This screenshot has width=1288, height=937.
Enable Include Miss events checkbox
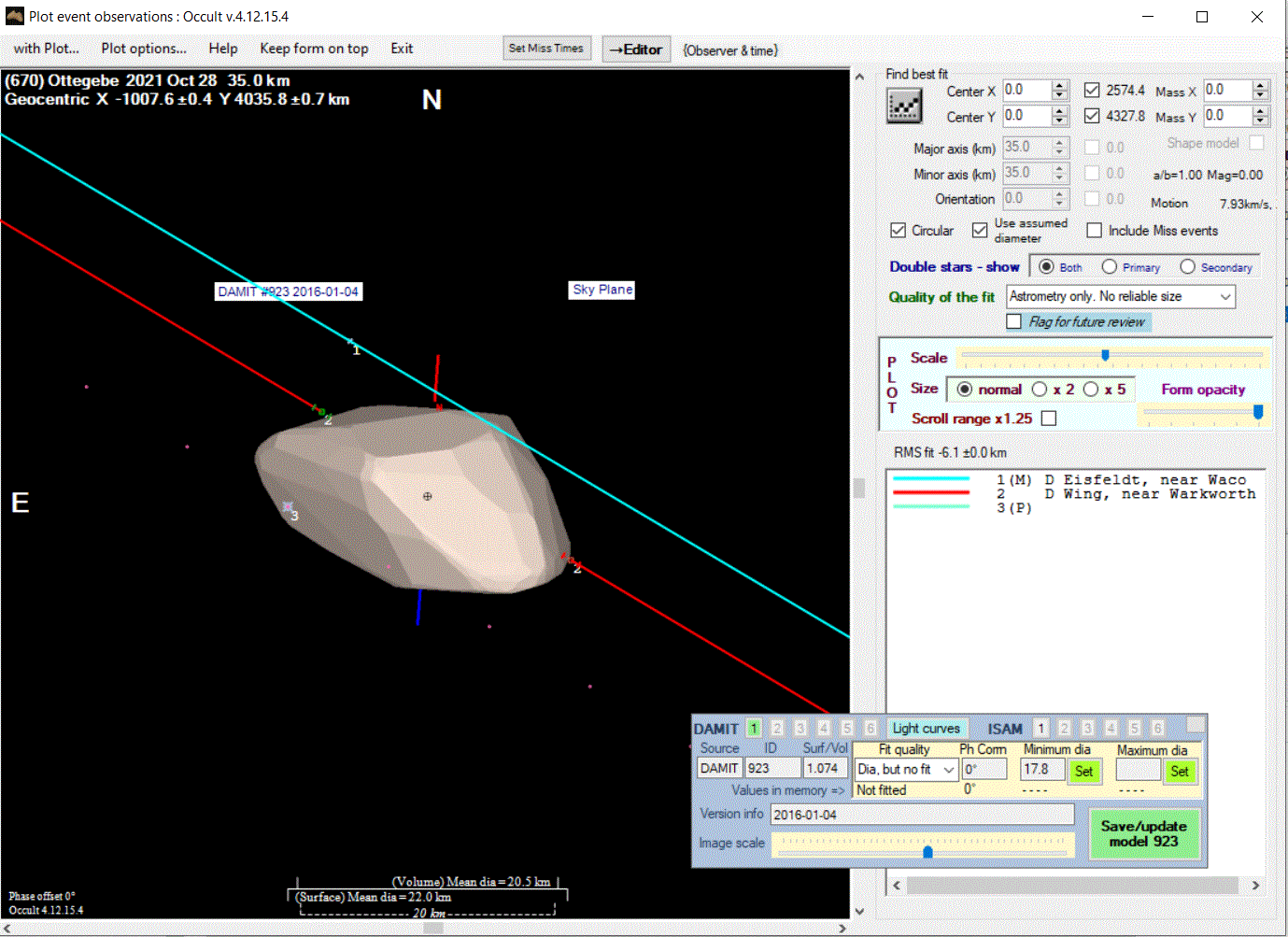[x=1095, y=231]
